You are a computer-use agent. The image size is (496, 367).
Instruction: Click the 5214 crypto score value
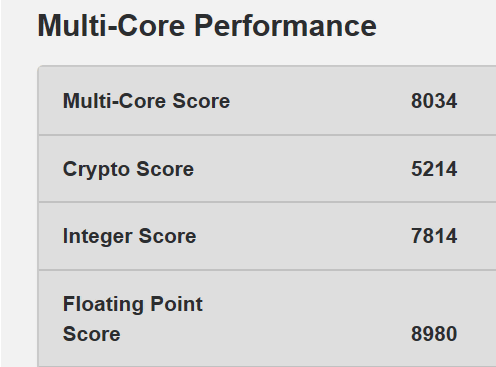click(434, 169)
